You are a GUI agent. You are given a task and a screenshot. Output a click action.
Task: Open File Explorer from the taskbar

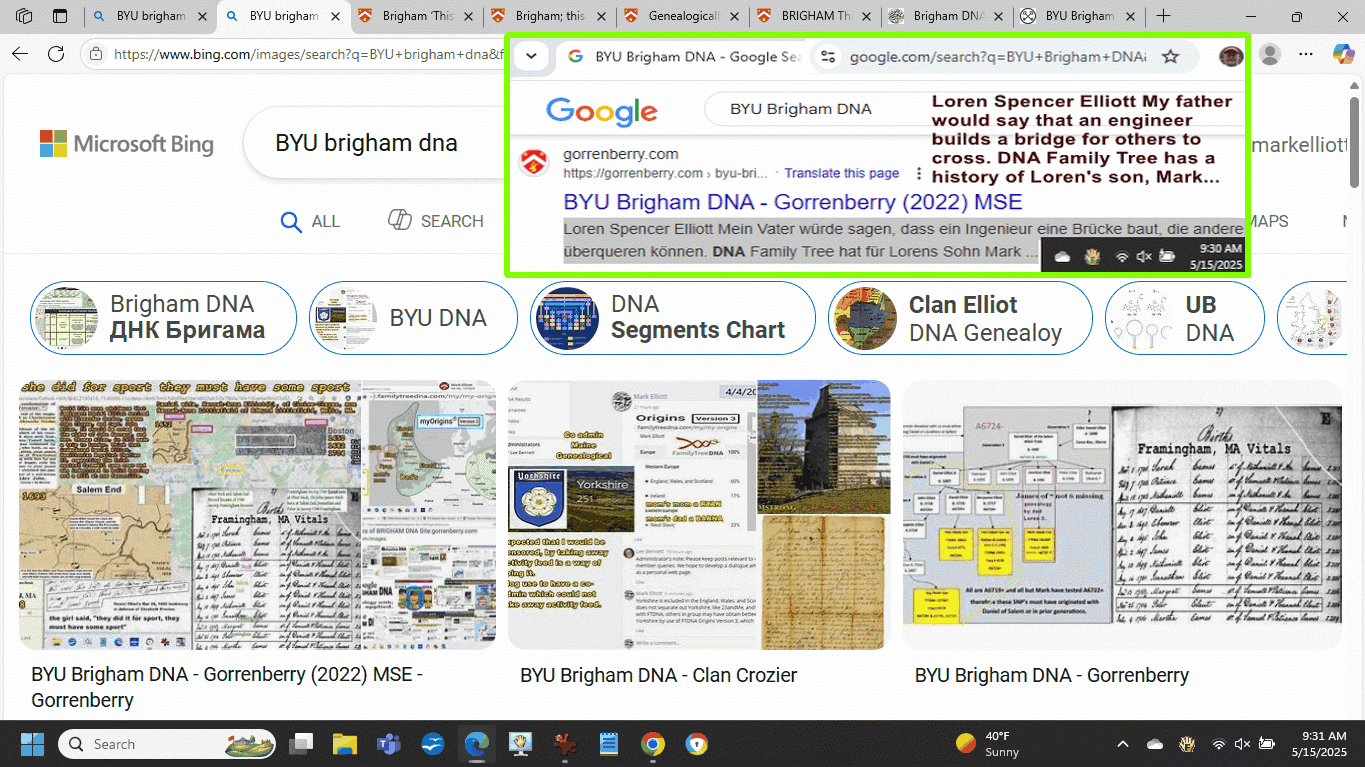click(345, 744)
